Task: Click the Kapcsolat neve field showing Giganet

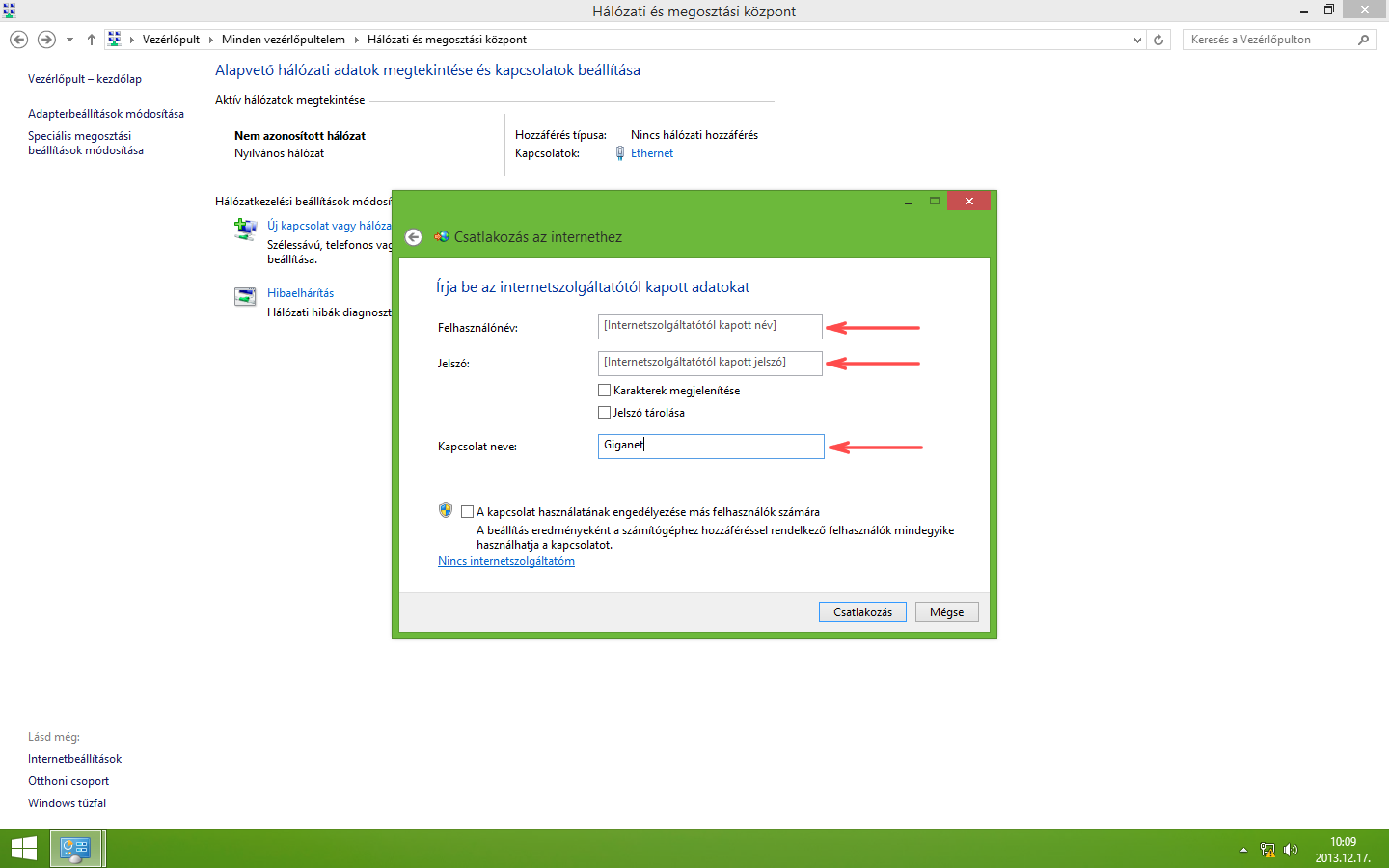Action: tap(711, 446)
